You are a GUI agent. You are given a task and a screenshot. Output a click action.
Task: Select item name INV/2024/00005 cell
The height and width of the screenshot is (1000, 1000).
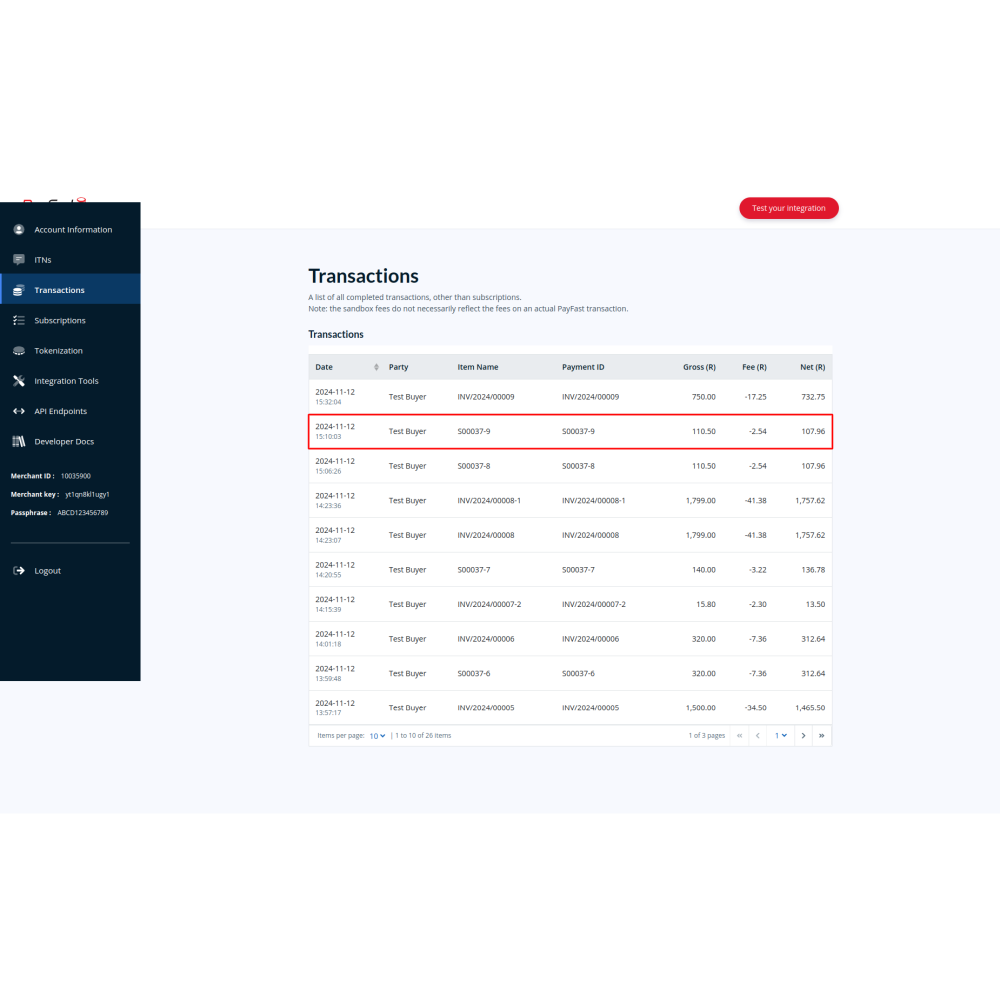click(x=486, y=708)
